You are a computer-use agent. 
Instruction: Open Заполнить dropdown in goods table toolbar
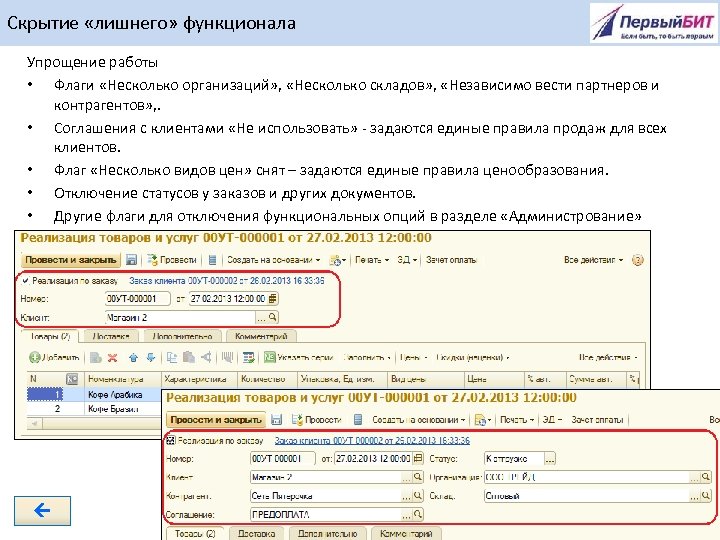point(366,357)
